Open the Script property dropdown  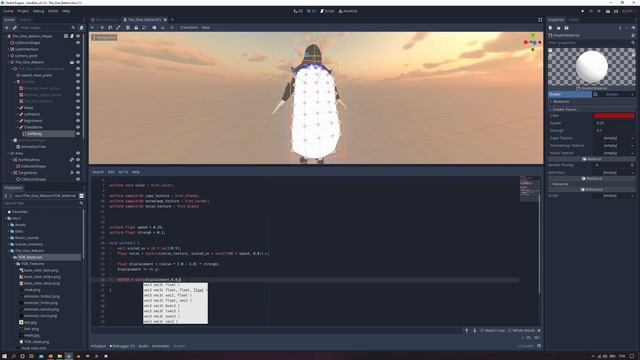pyautogui.click(x=633, y=196)
